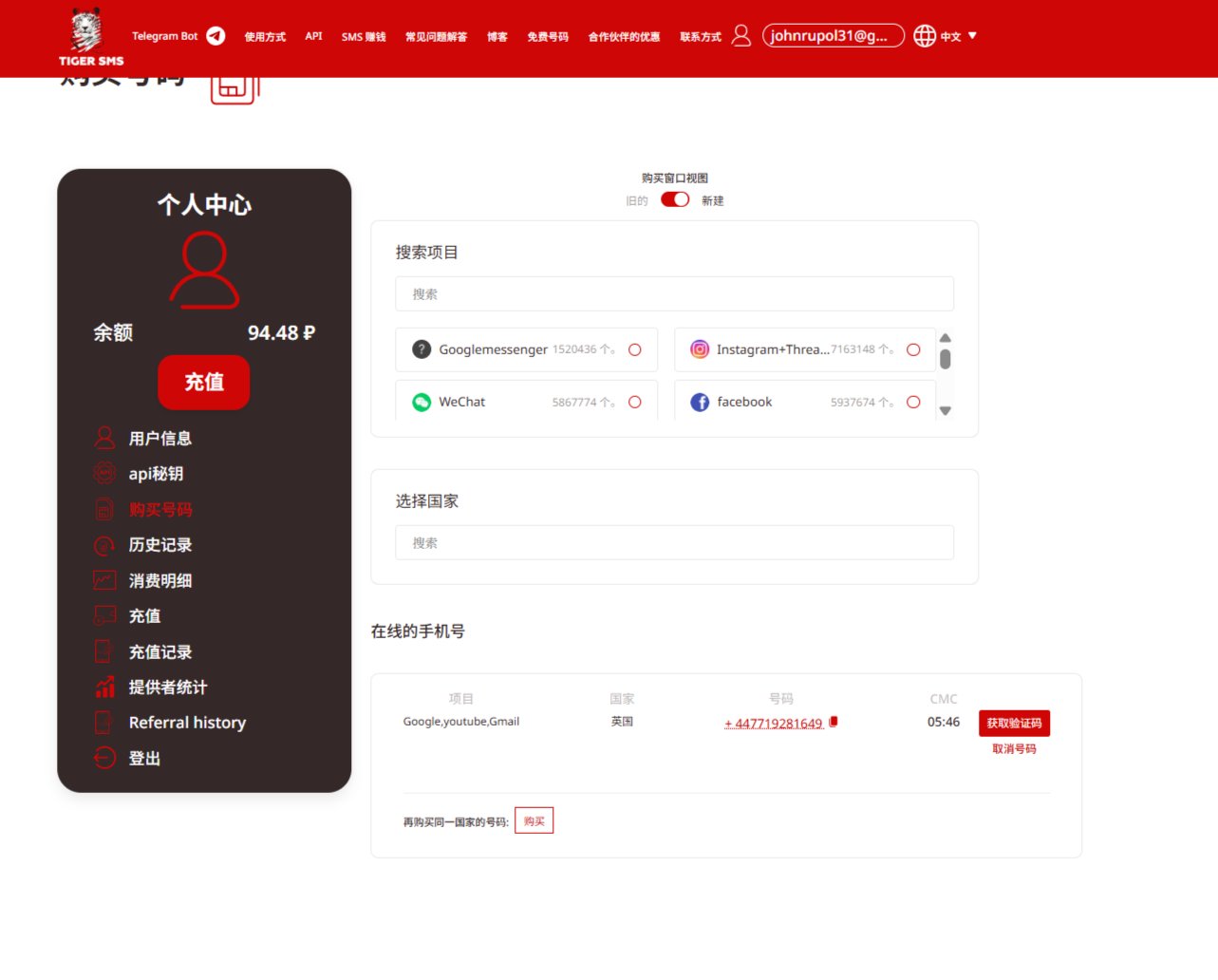Click the countdown timer 05:46
The height and width of the screenshot is (980, 1218).
click(944, 723)
